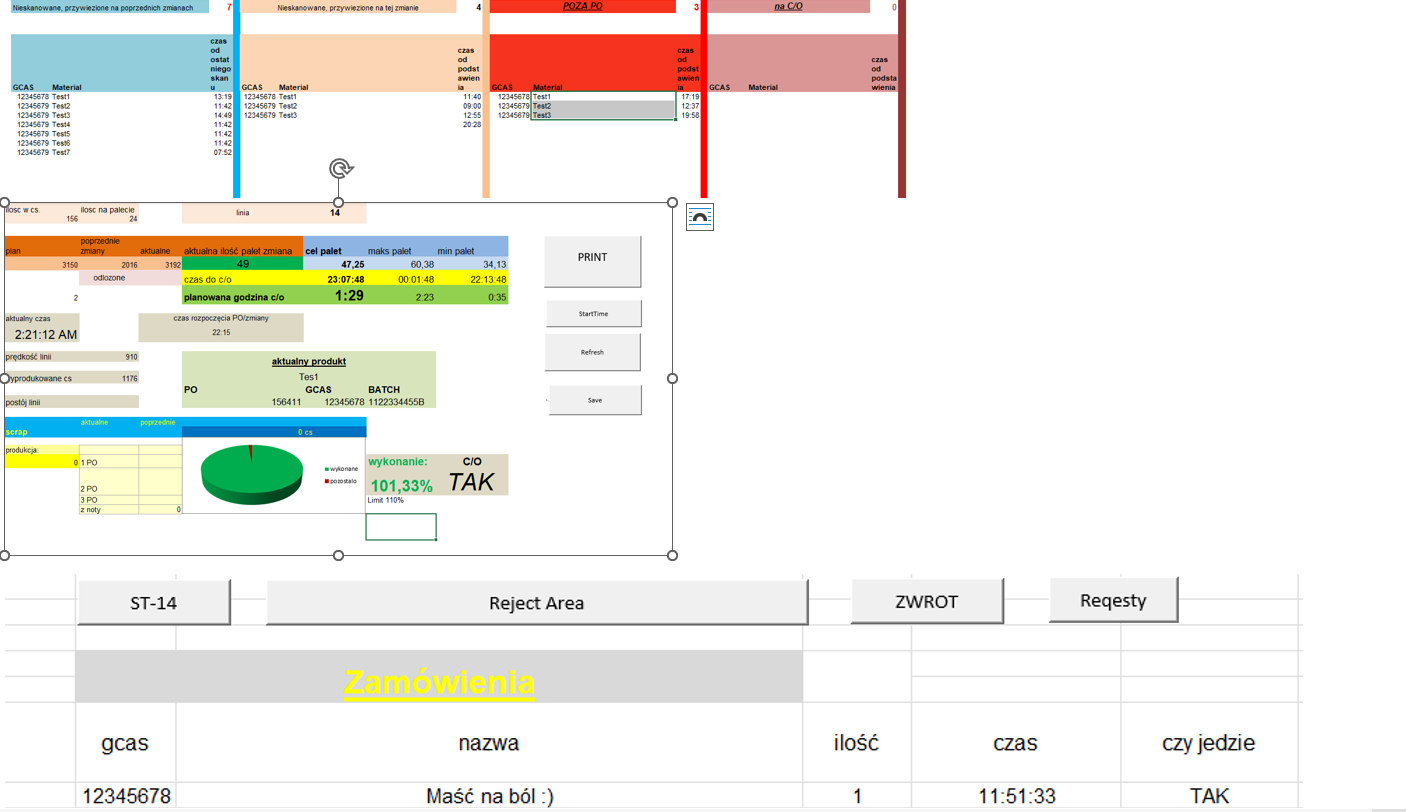Click the pozostało legend entry

(341, 481)
